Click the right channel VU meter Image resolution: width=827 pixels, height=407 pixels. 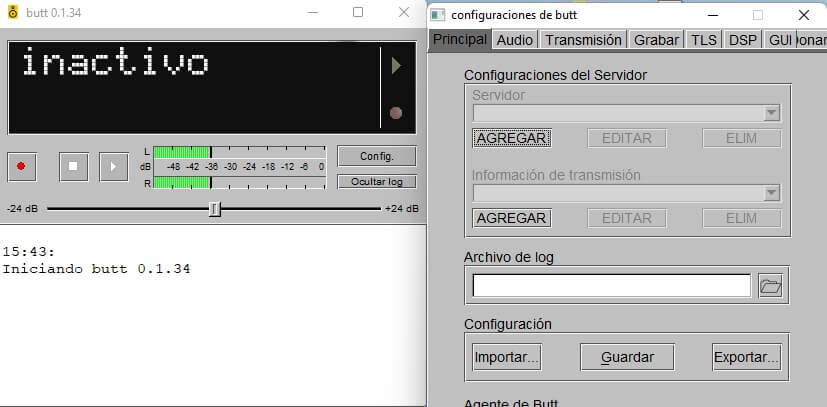pos(239,183)
